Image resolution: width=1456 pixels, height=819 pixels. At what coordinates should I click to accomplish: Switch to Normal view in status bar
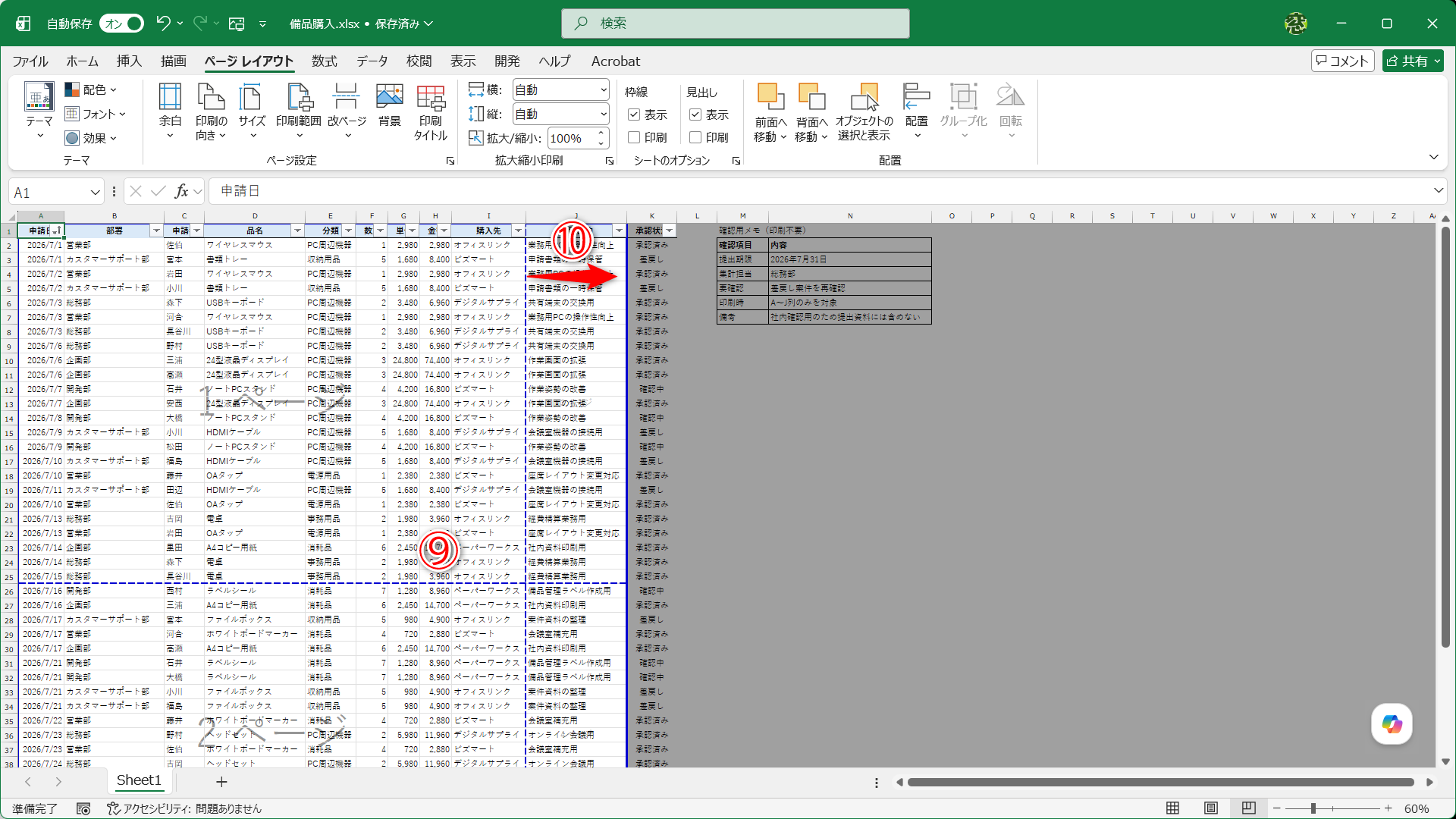[1172, 808]
